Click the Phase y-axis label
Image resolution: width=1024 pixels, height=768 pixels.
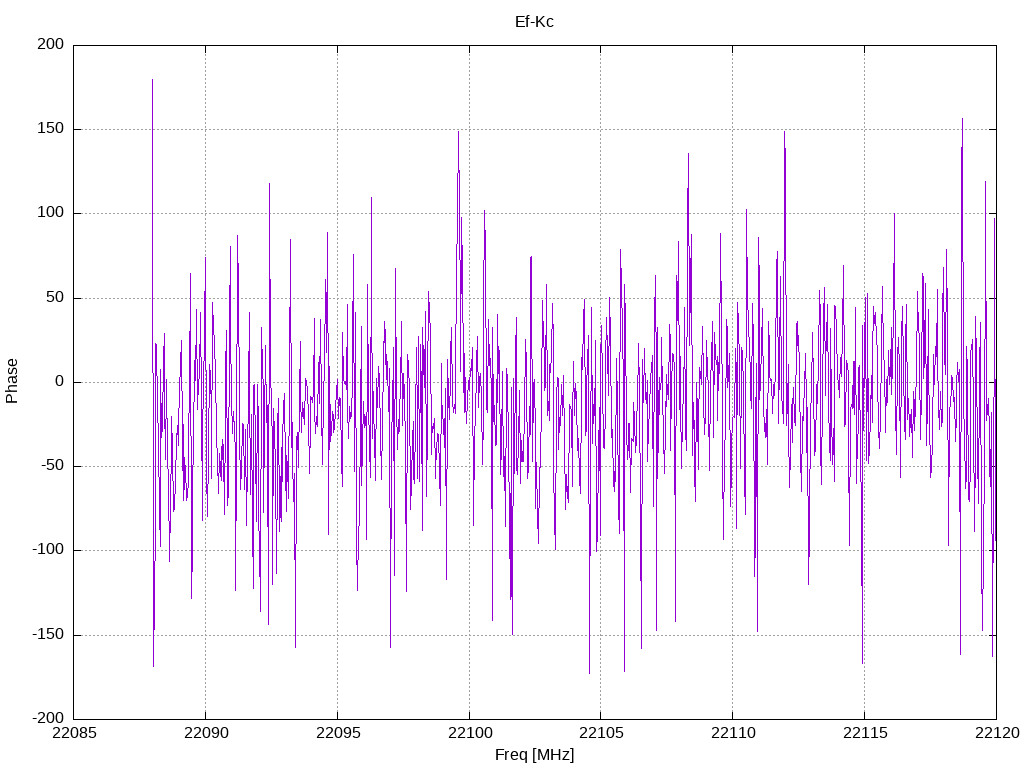tap(12, 381)
